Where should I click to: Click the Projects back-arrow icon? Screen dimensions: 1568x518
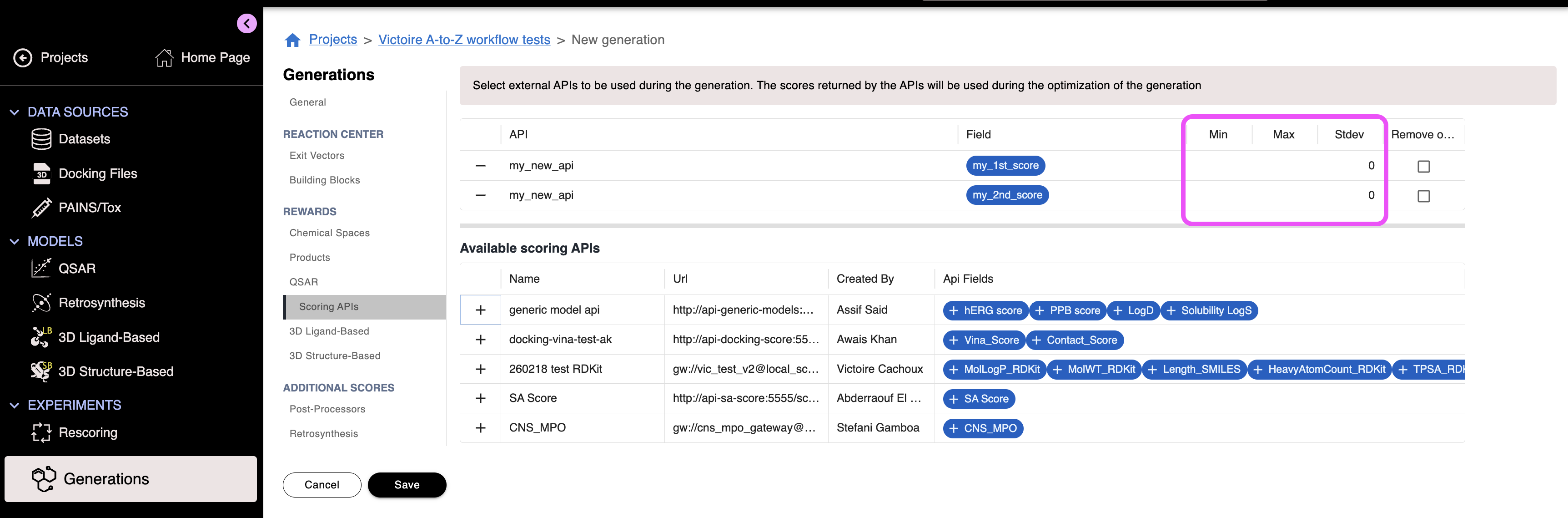pyautogui.click(x=23, y=58)
